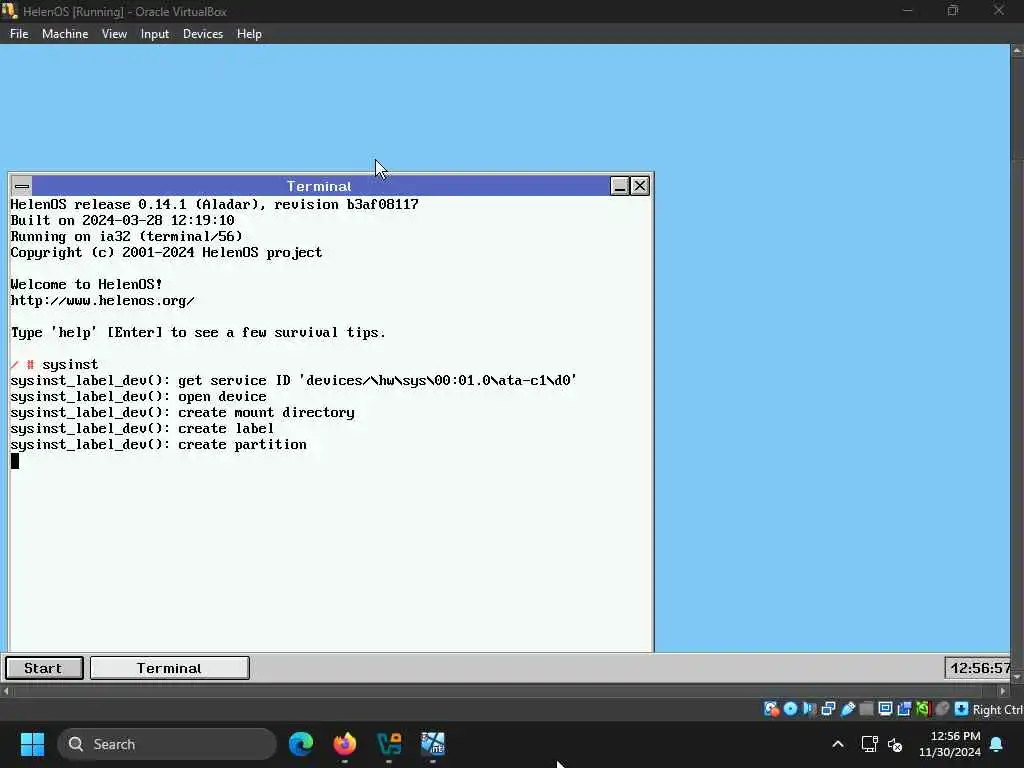
Task: Click the 'Built on 2024-03-28 12:19:10' line
Action: 122,220
